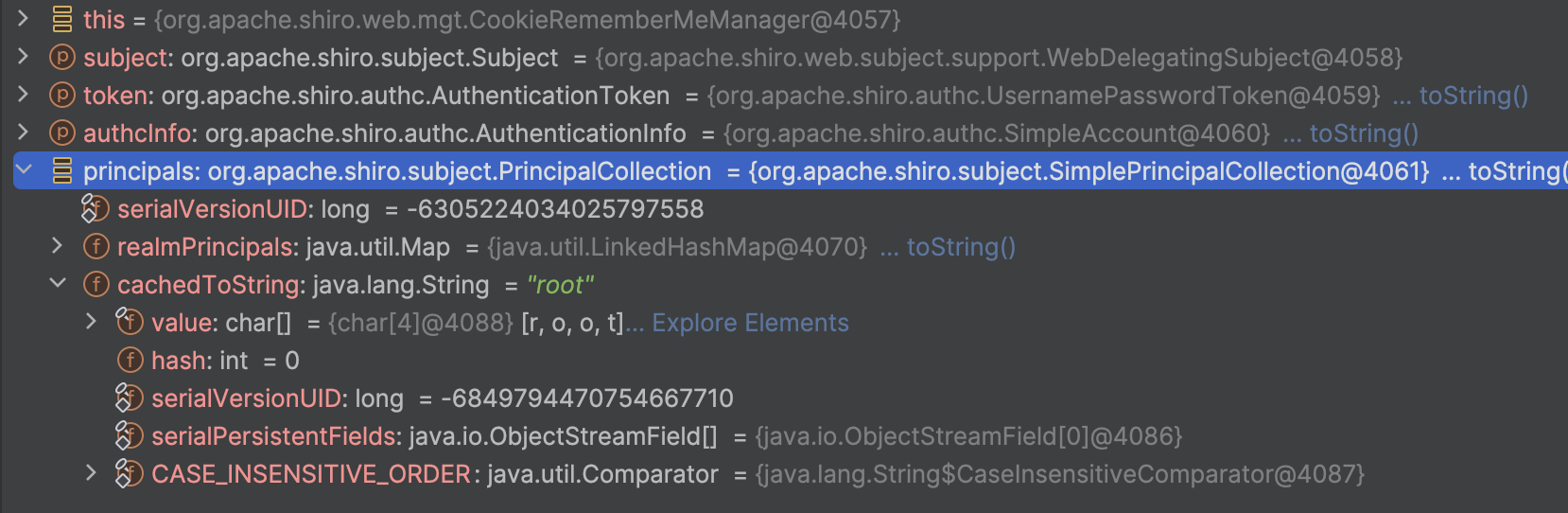
Task: Click the field icon next to hash
Action: [x=130, y=360]
